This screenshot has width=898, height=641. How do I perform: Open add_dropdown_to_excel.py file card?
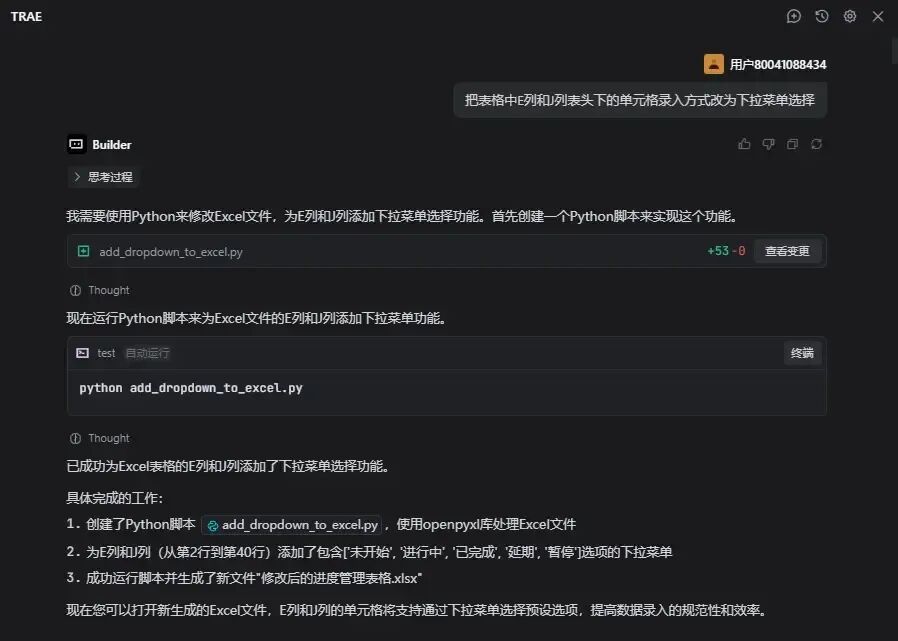(x=170, y=252)
